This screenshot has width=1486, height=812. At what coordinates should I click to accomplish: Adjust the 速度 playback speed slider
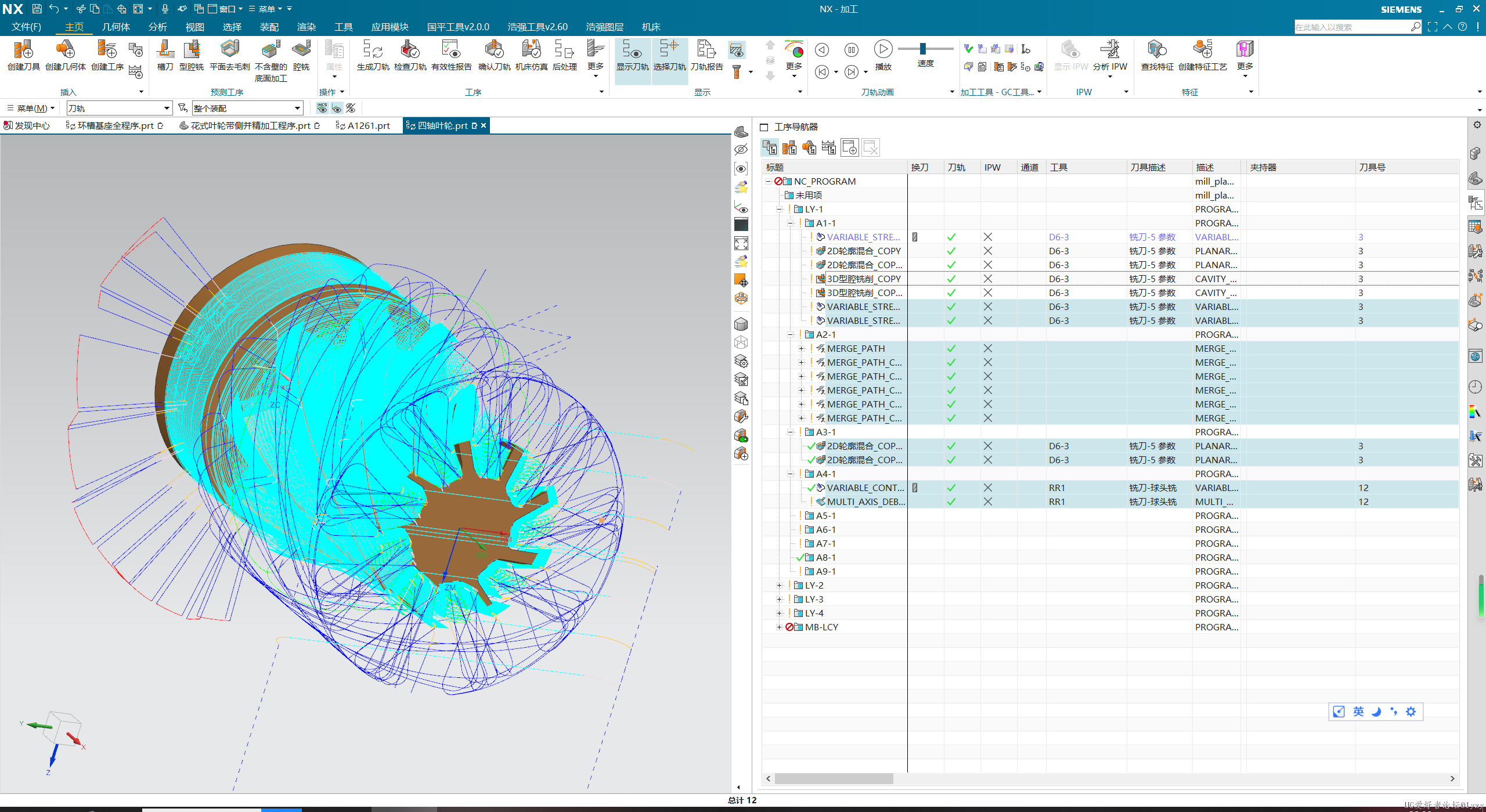coord(923,49)
